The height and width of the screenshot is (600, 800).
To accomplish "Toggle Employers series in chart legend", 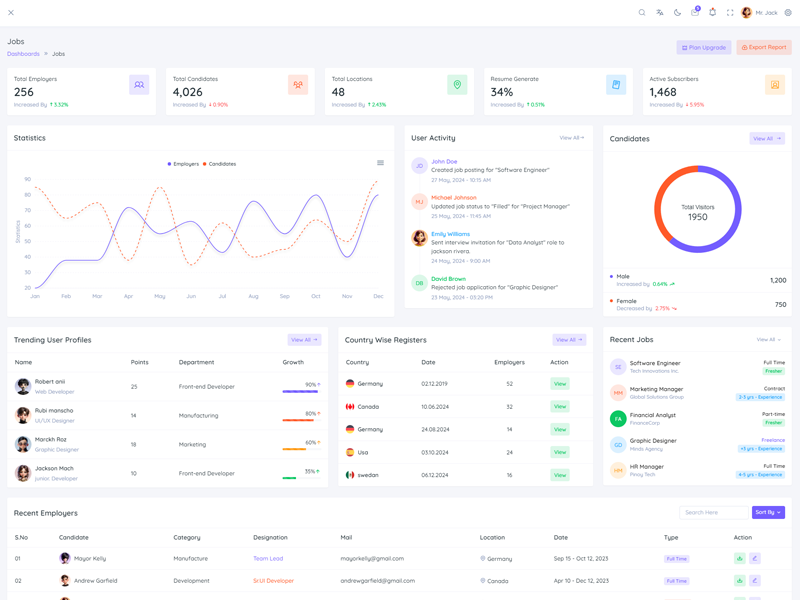I will [184, 164].
